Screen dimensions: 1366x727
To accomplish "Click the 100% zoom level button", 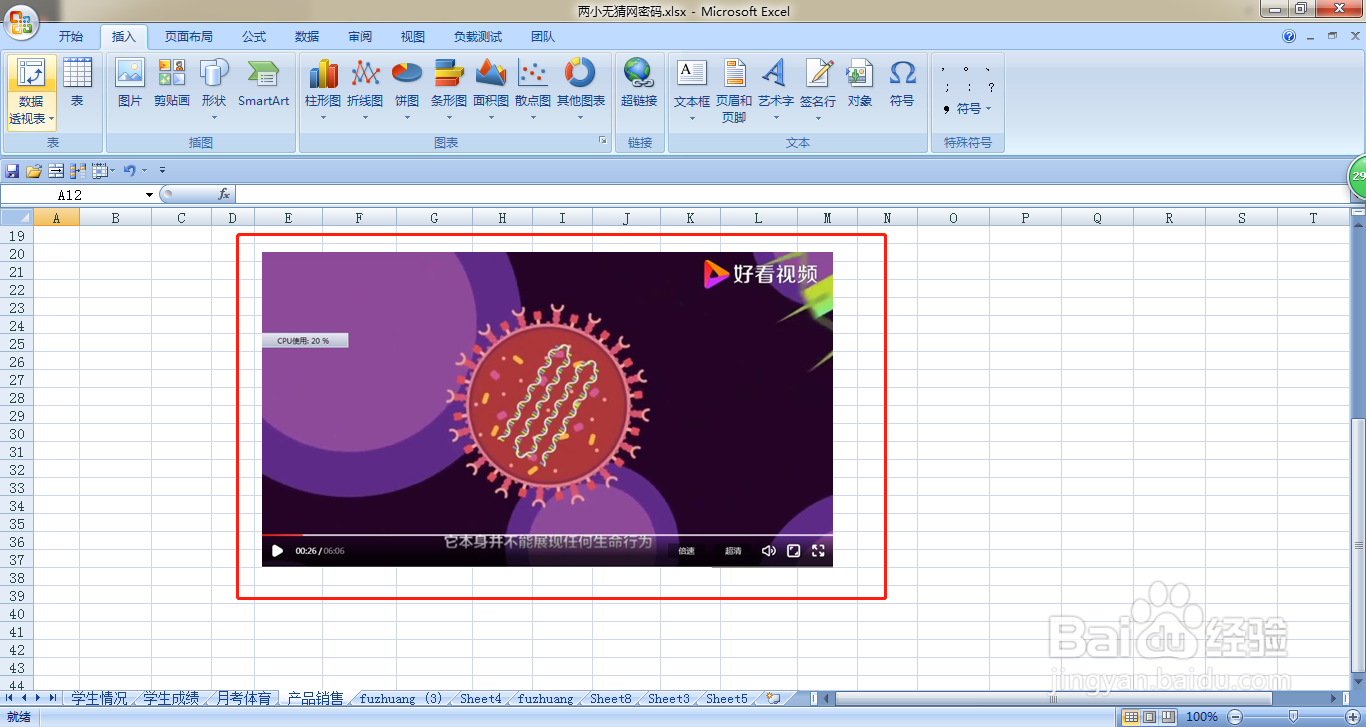I will tap(1201, 717).
